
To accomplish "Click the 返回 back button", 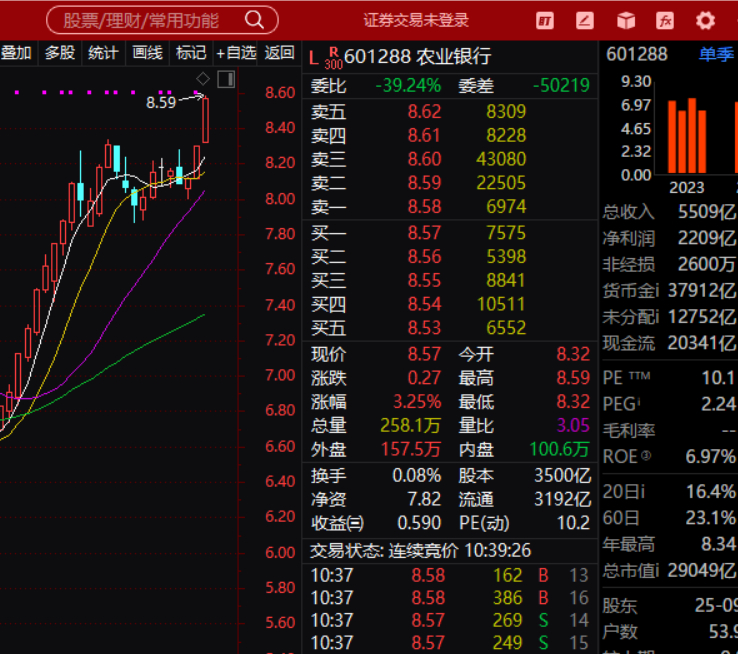I will (280, 53).
